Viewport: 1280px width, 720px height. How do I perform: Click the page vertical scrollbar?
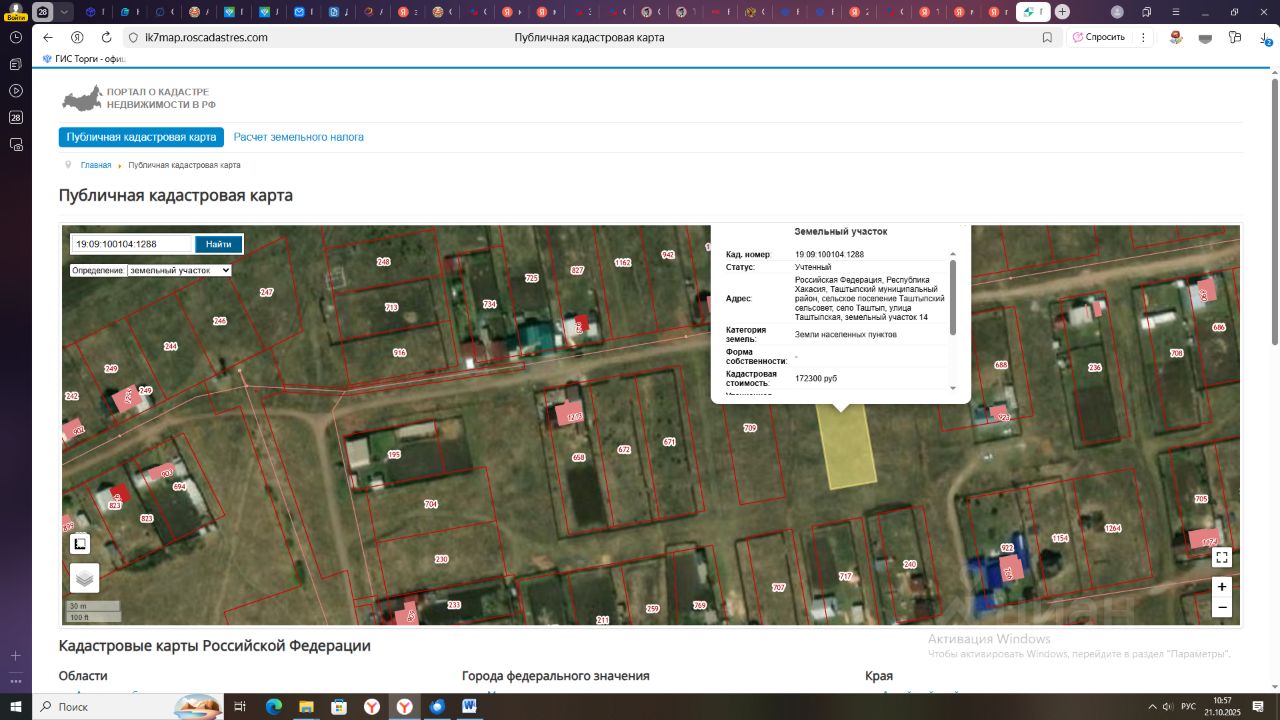(x=1274, y=210)
